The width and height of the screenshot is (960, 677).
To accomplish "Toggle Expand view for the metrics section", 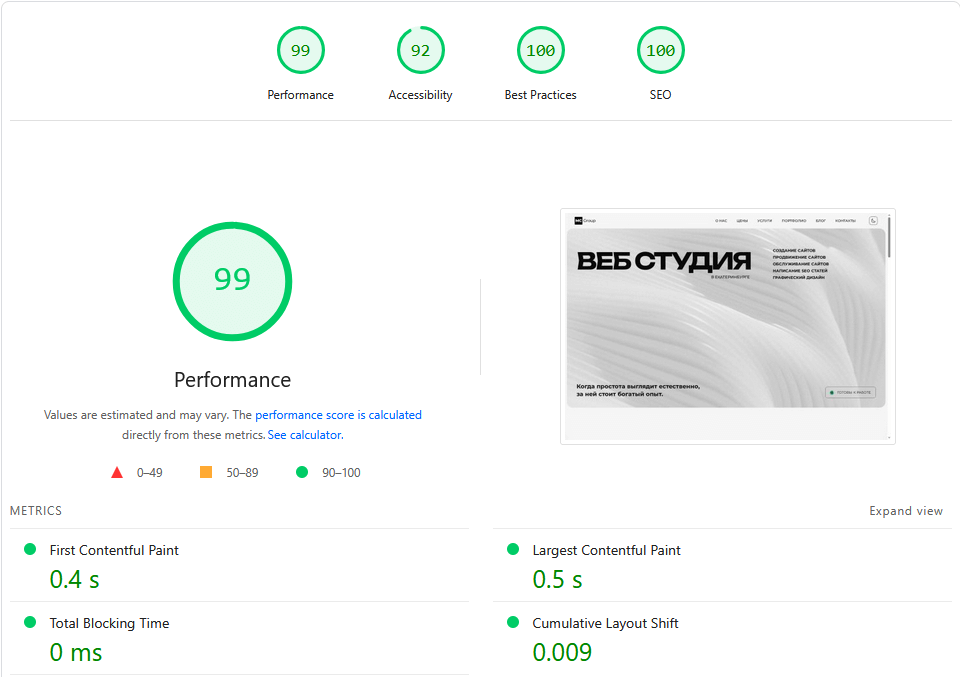I will point(905,511).
